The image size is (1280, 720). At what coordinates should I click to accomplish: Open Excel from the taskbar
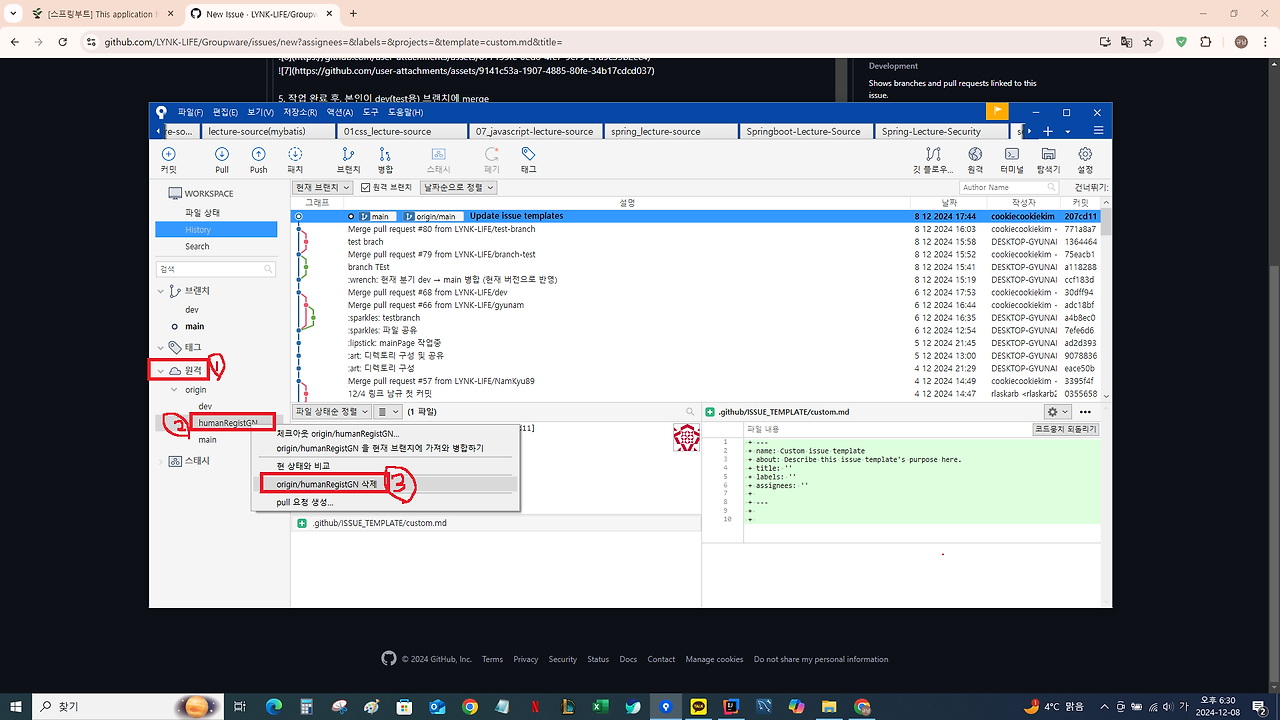pyautogui.click(x=600, y=706)
